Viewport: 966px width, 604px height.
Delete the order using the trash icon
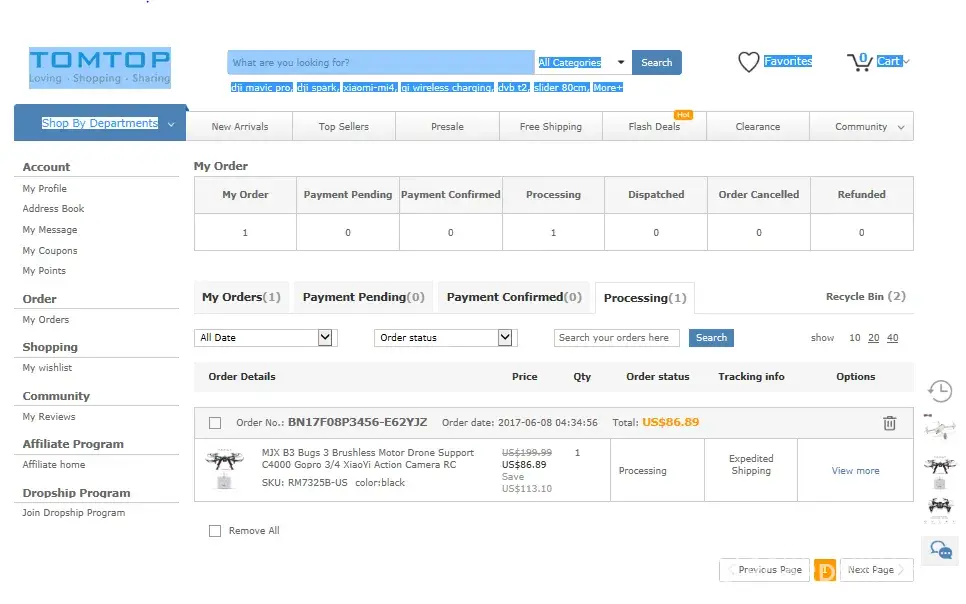(889, 423)
